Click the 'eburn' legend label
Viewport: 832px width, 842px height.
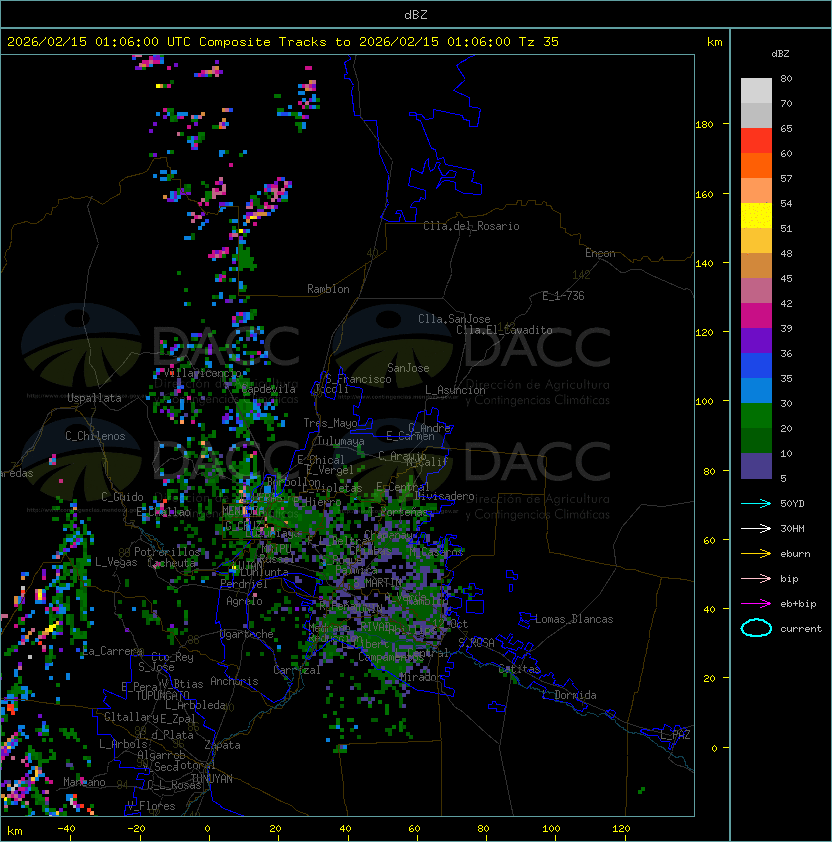(x=795, y=553)
